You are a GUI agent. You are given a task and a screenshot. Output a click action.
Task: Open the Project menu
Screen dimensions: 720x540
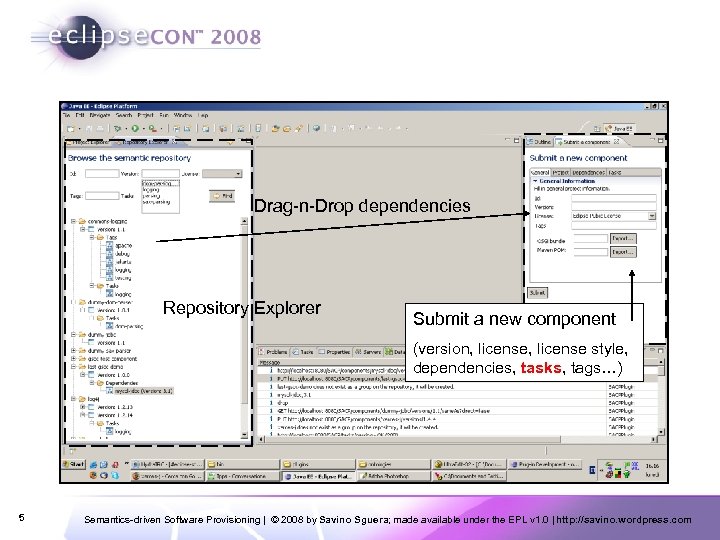(x=146, y=115)
